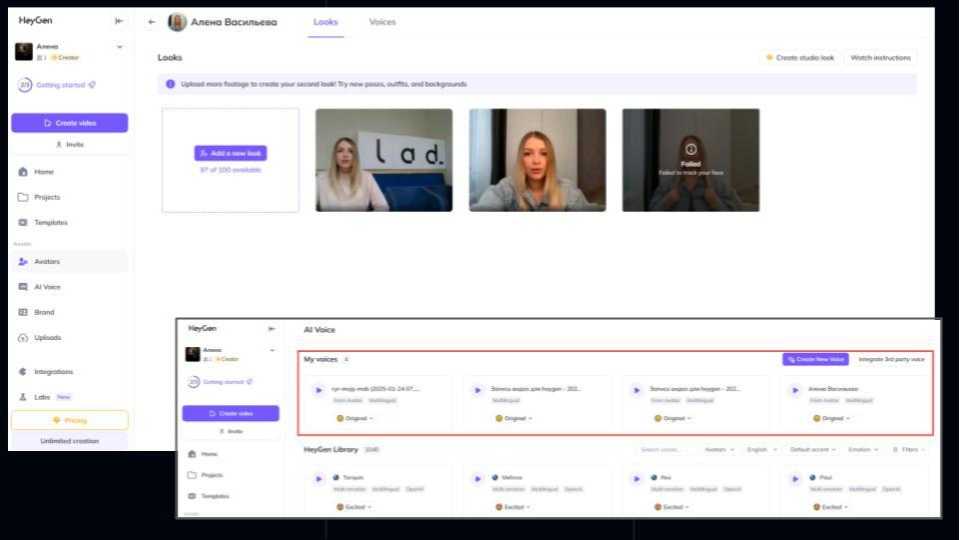
Task: Open Getting started in the main sidebar
Action: [x=57, y=85]
